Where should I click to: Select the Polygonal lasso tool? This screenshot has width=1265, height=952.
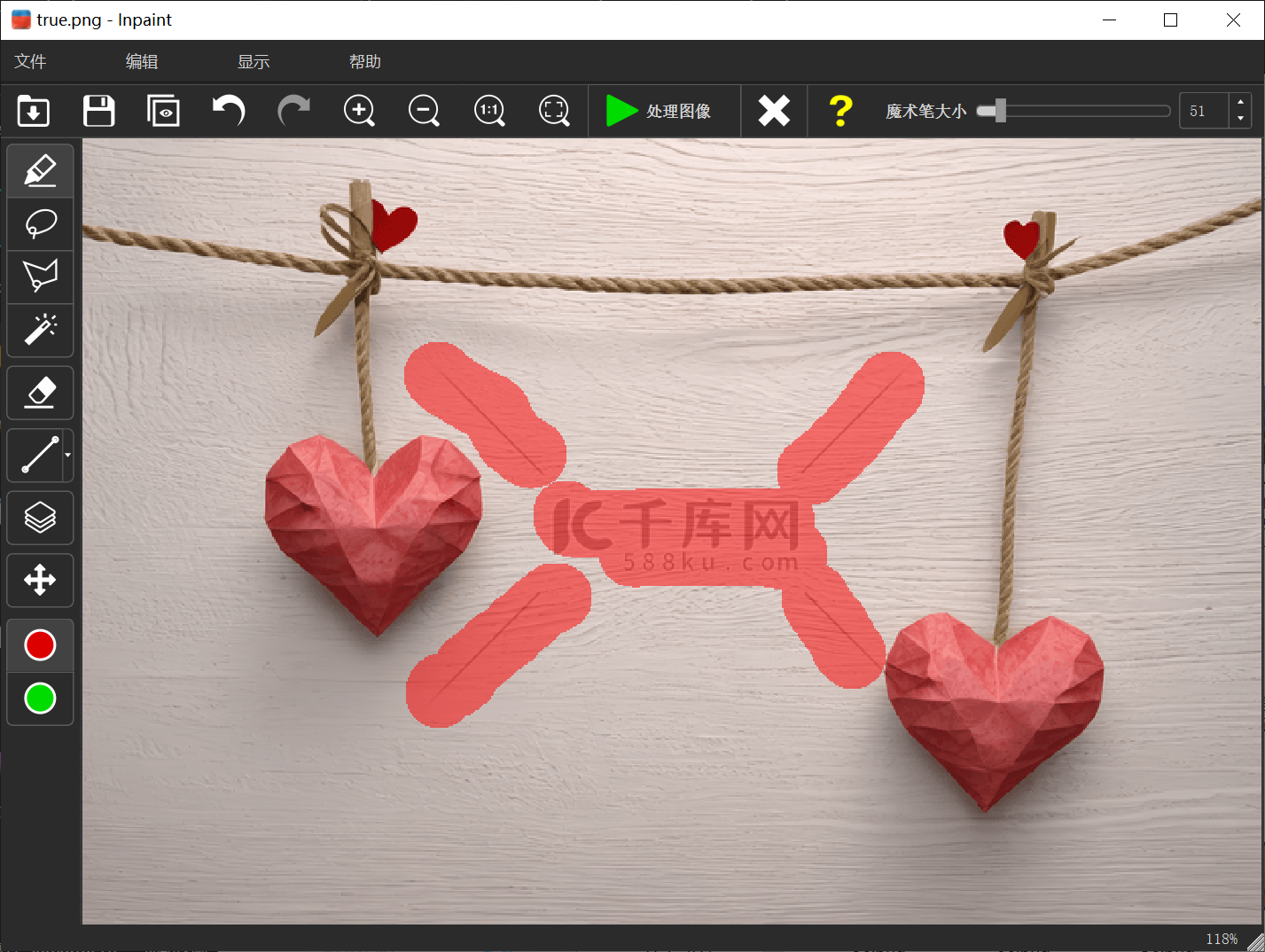(40, 277)
